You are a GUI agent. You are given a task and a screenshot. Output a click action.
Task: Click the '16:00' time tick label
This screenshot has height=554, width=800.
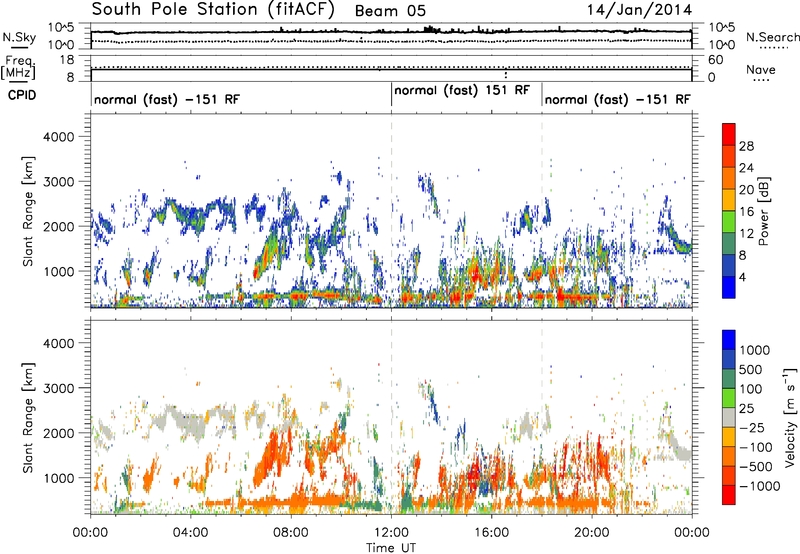point(491,533)
